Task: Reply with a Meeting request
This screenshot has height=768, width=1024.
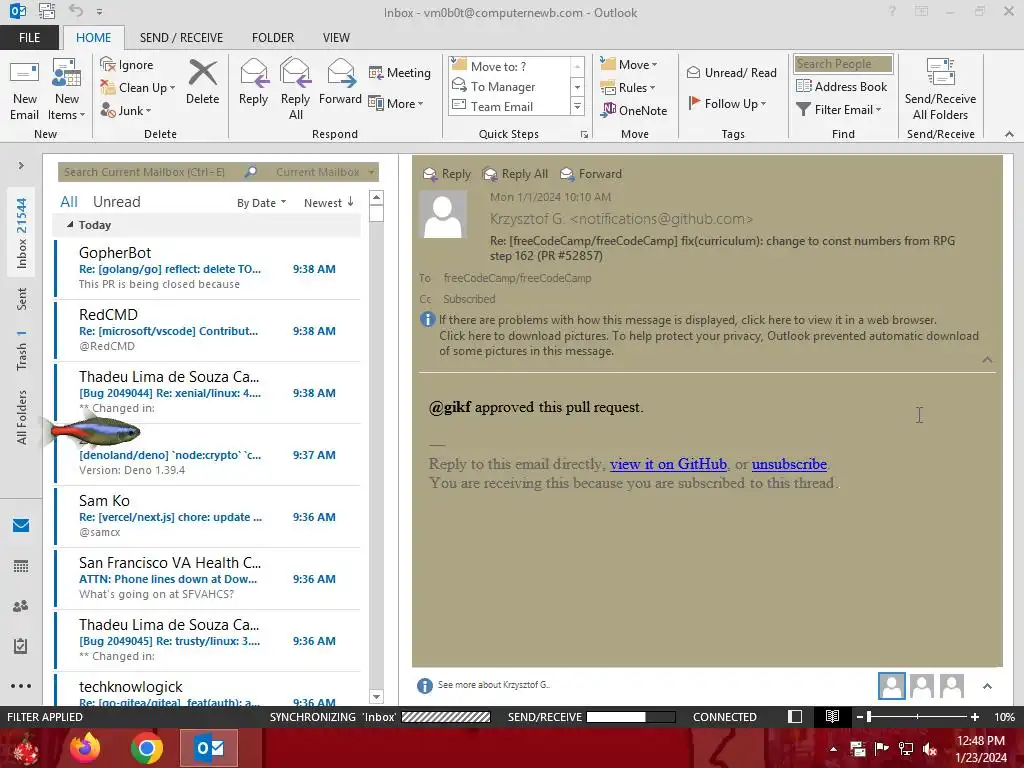Action: (x=400, y=72)
